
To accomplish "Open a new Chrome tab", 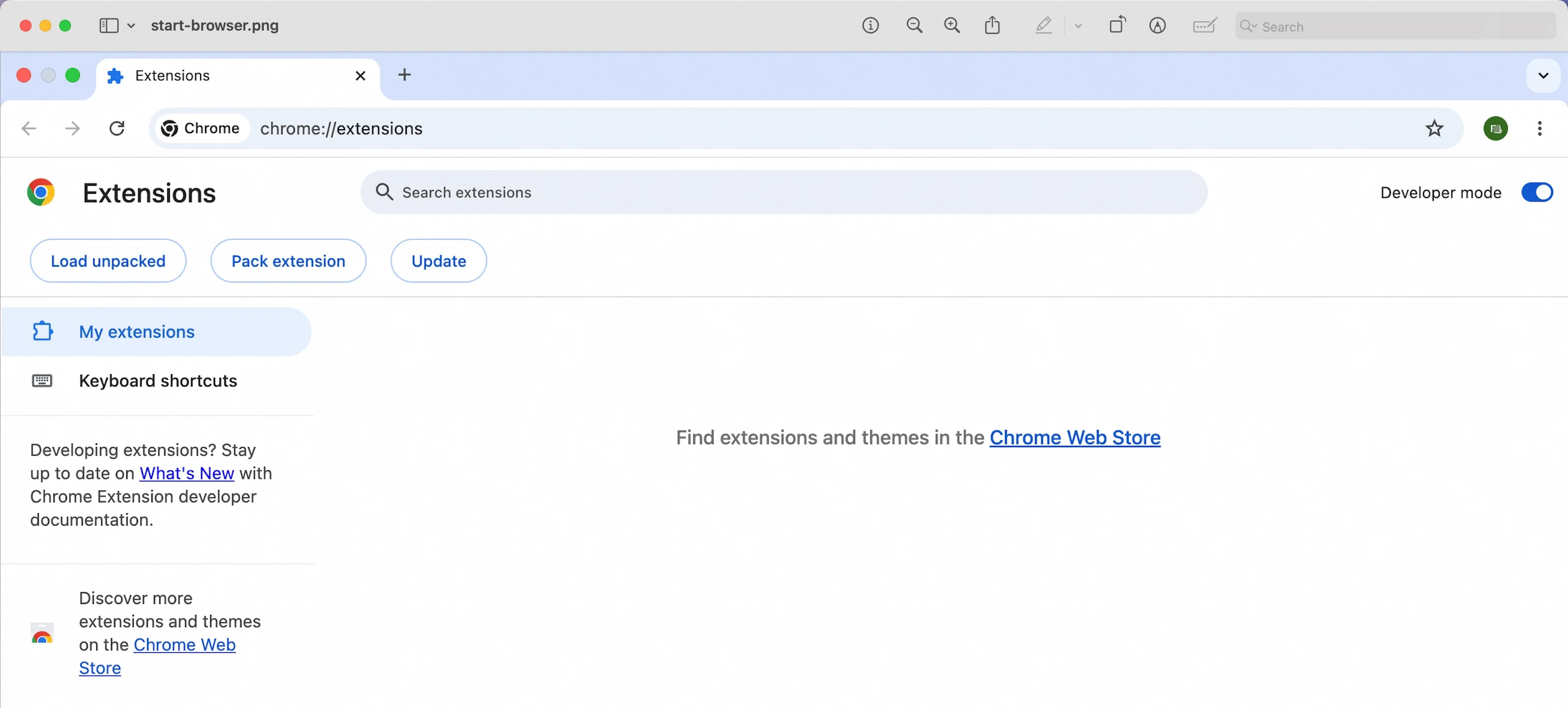I will click(x=404, y=75).
